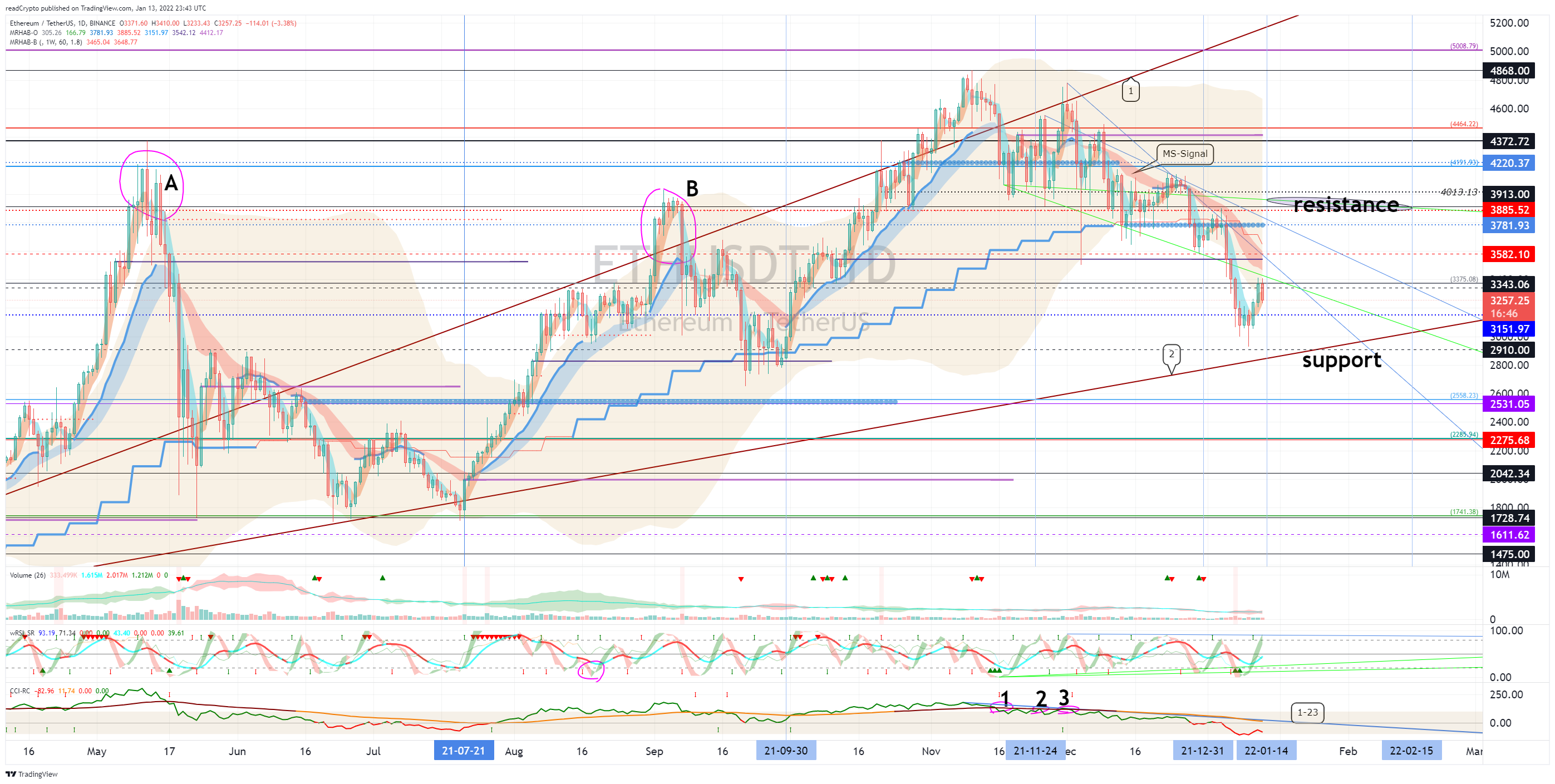The height and width of the screenshot is (784, 1555).
Task: Click the purple 2531.05 price label
Action: point(1508,405)
